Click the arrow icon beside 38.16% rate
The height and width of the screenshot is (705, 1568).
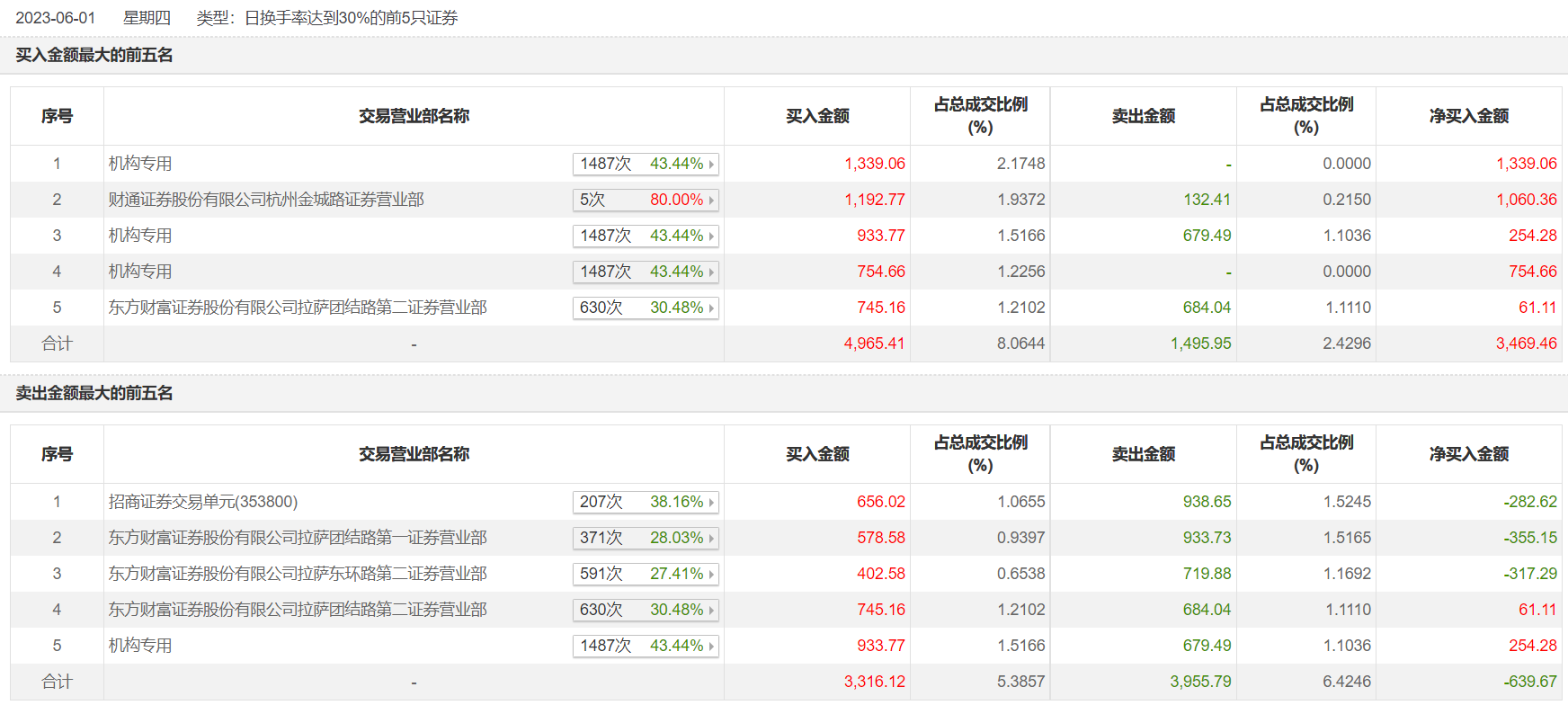click(711, 503)
